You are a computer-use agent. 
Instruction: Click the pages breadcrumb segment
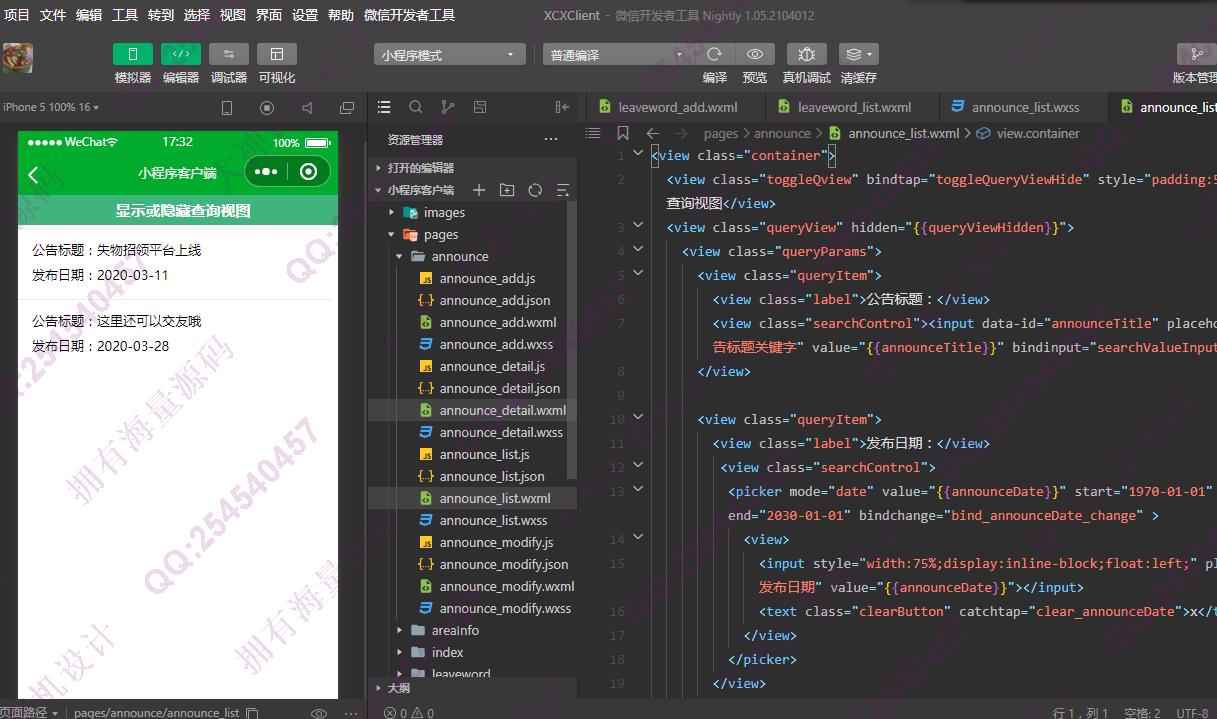(x=720, y=133)
